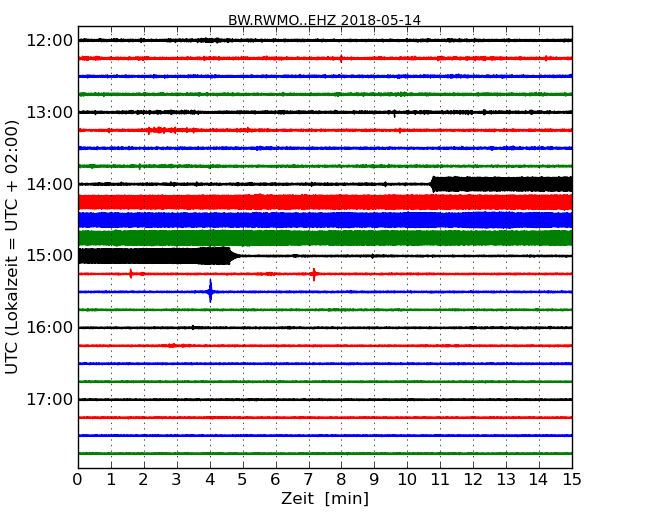This screenshot has width=650, height=520.
Task: Click the plot title BW.RWMO..EHZ 2018-05-14
Action: (324, 20)
